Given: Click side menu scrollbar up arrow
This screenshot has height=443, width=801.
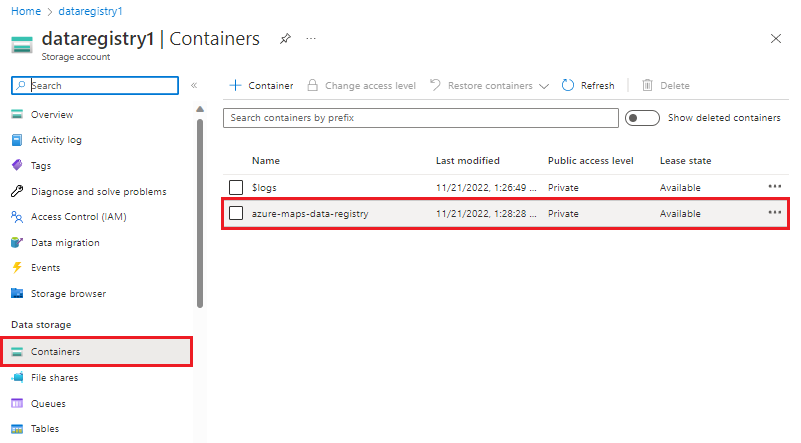Looking at the screenshot, I should (200, 109).
